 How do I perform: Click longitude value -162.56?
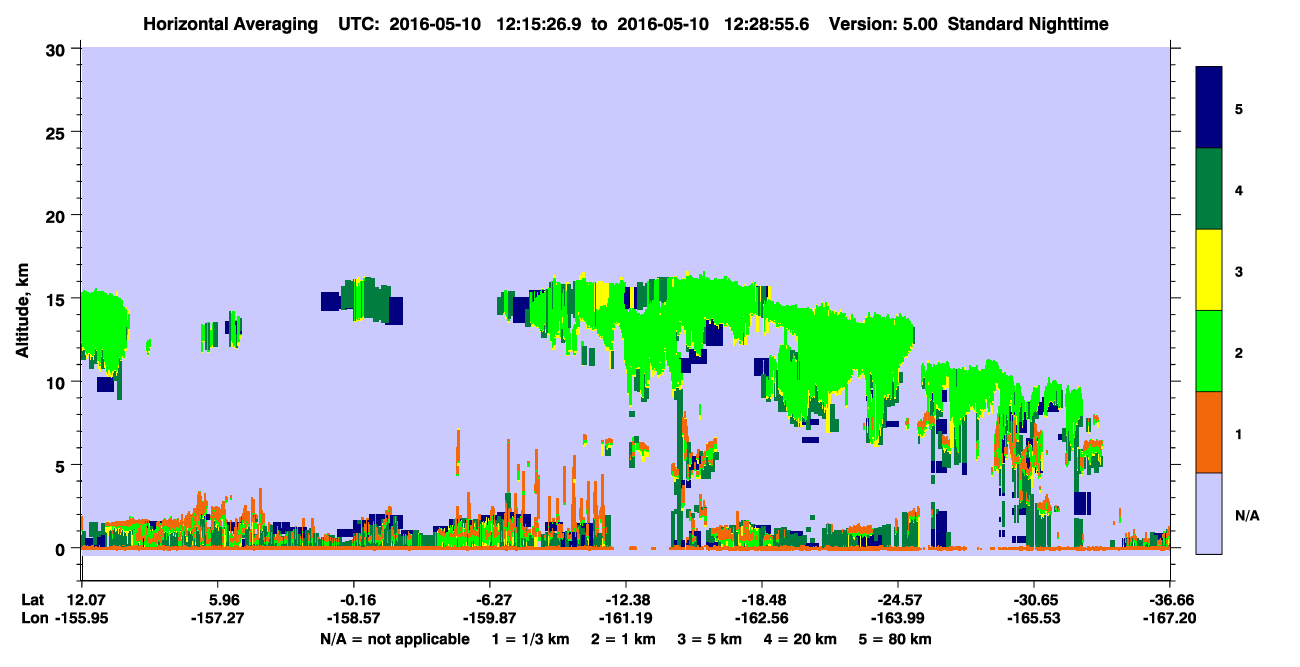coord(761,619)
